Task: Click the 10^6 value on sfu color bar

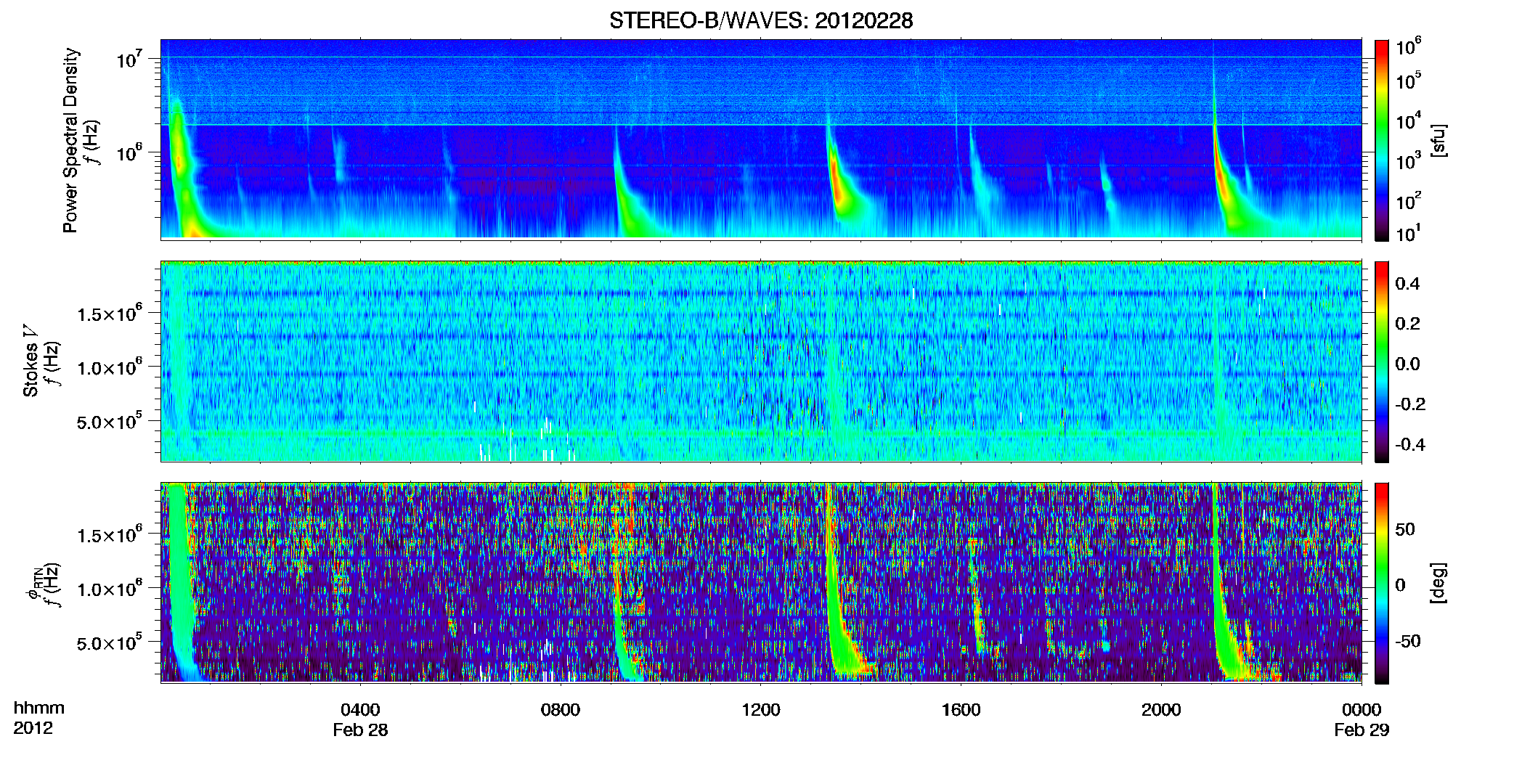Action: pyautogui.click(x=1409, y=47)
